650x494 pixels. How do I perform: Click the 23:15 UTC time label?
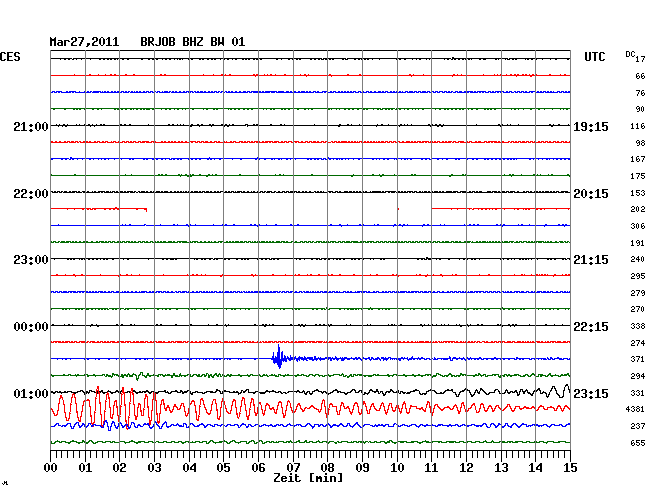(591, 393)
